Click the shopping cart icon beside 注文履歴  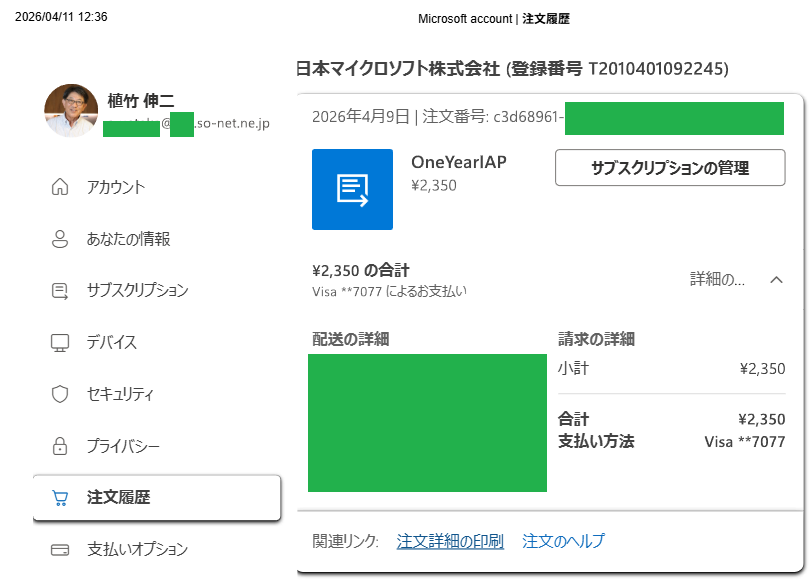point(60,498)
